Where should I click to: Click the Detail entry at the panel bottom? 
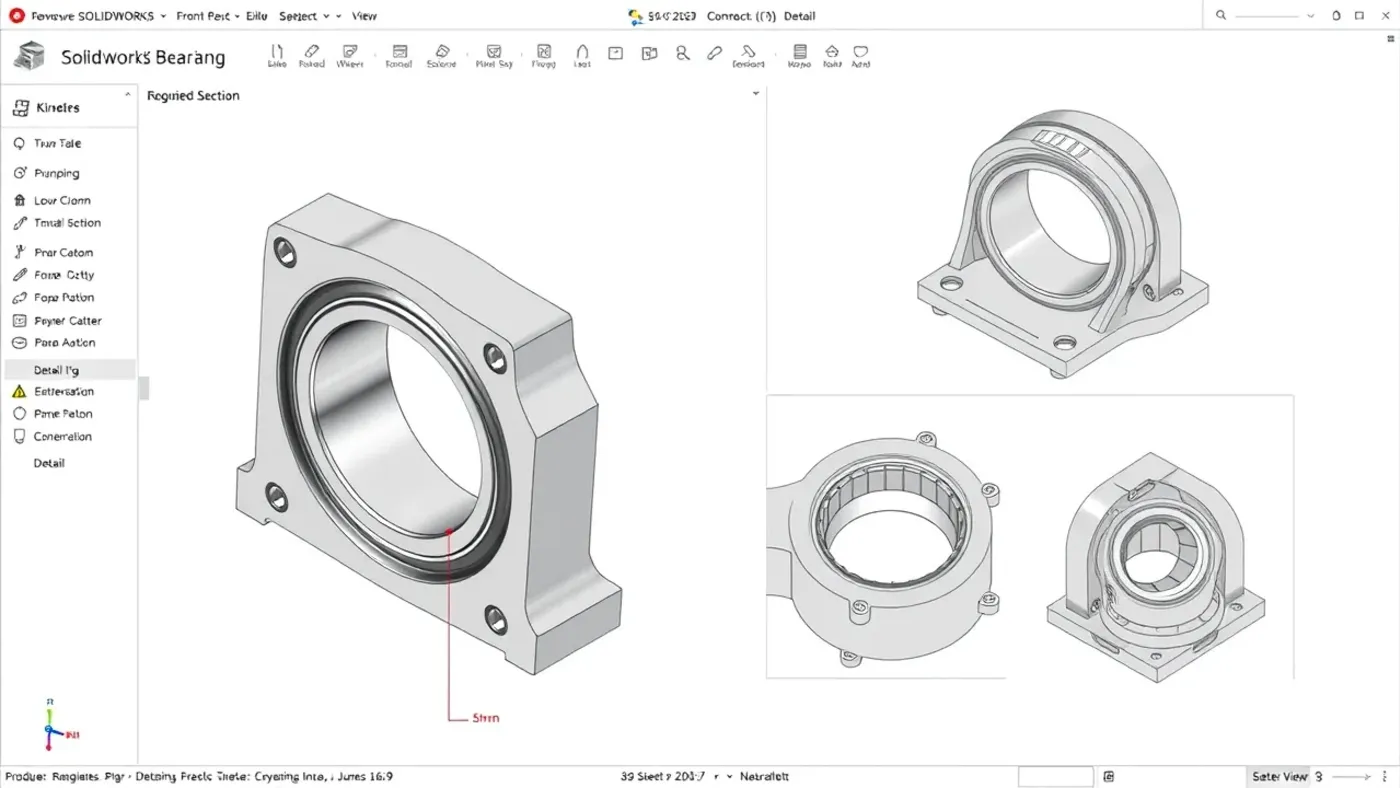click(49, 463)
